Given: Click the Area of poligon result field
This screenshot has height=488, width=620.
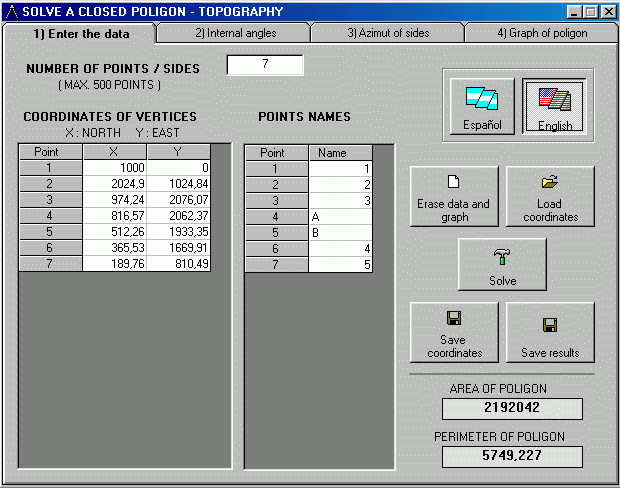Looking at the screenshot, I should point(512,408).
